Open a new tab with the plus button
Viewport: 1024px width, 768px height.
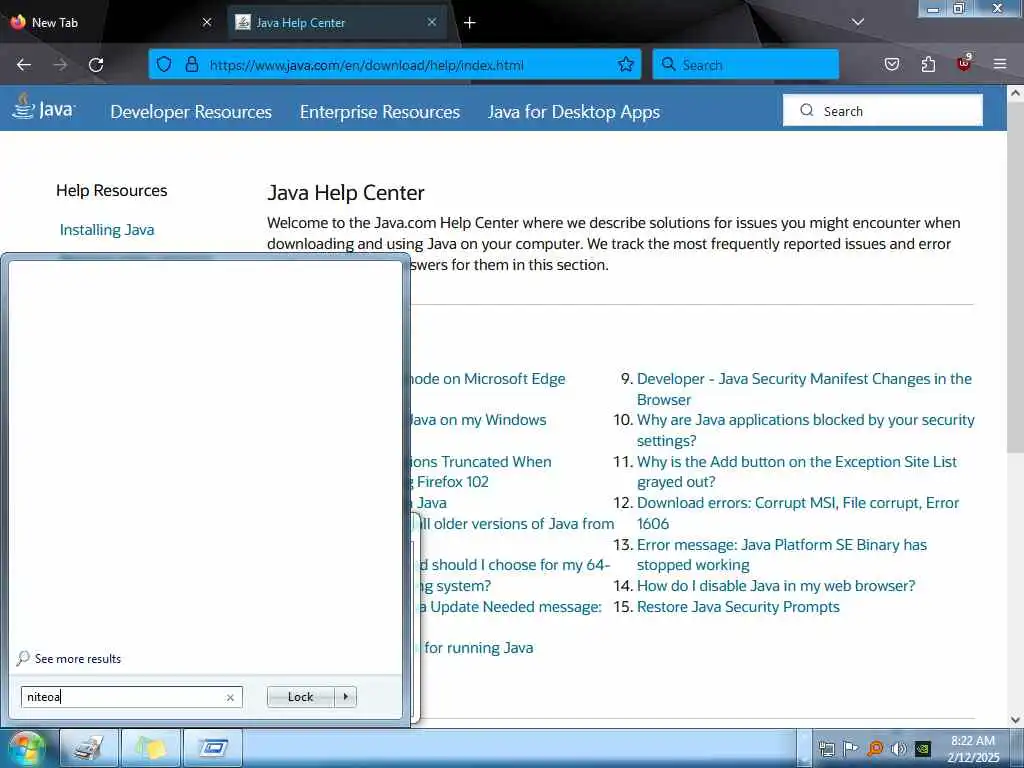[470, 23]
